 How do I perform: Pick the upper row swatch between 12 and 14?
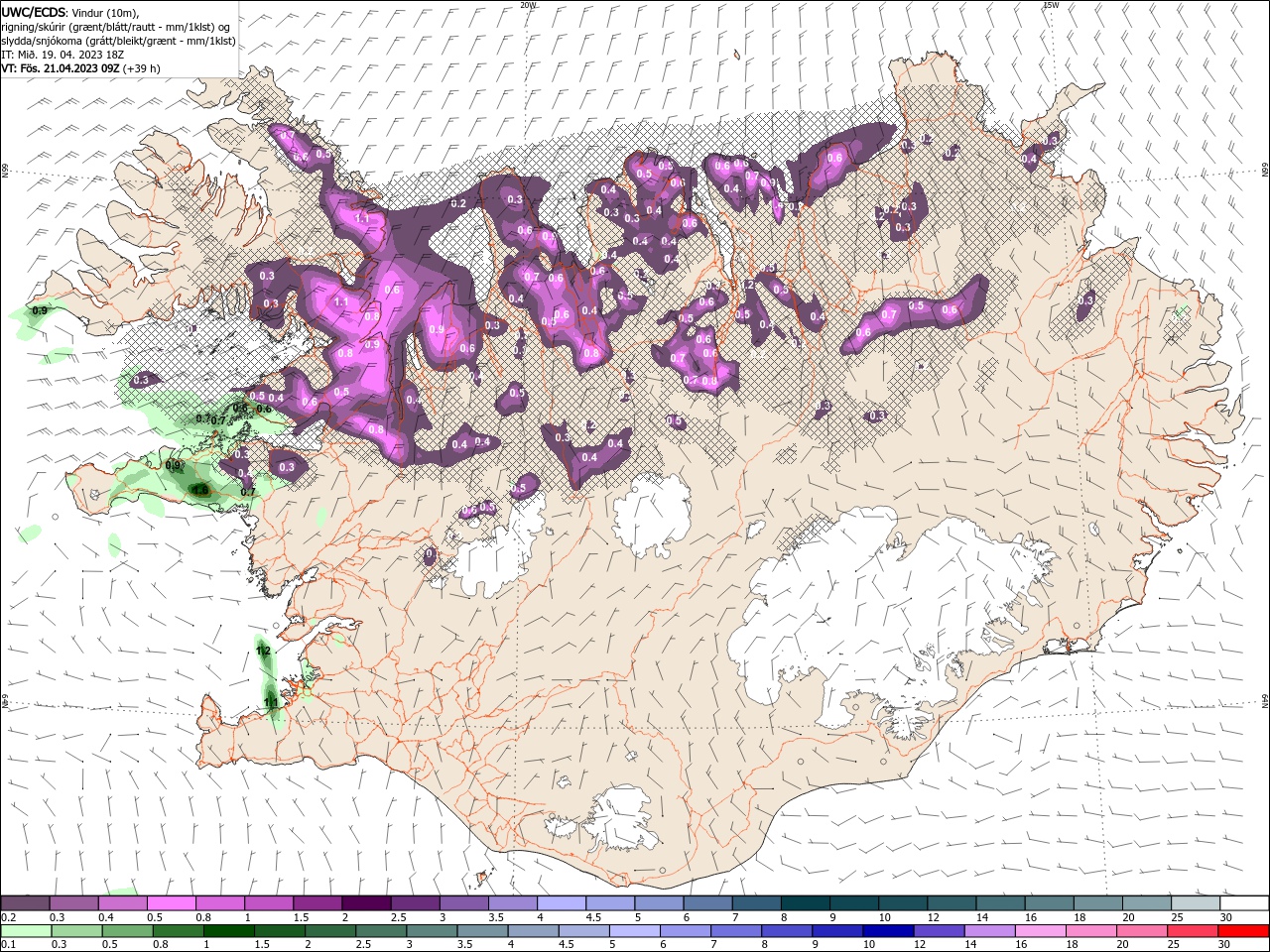(x=951, y=903)
